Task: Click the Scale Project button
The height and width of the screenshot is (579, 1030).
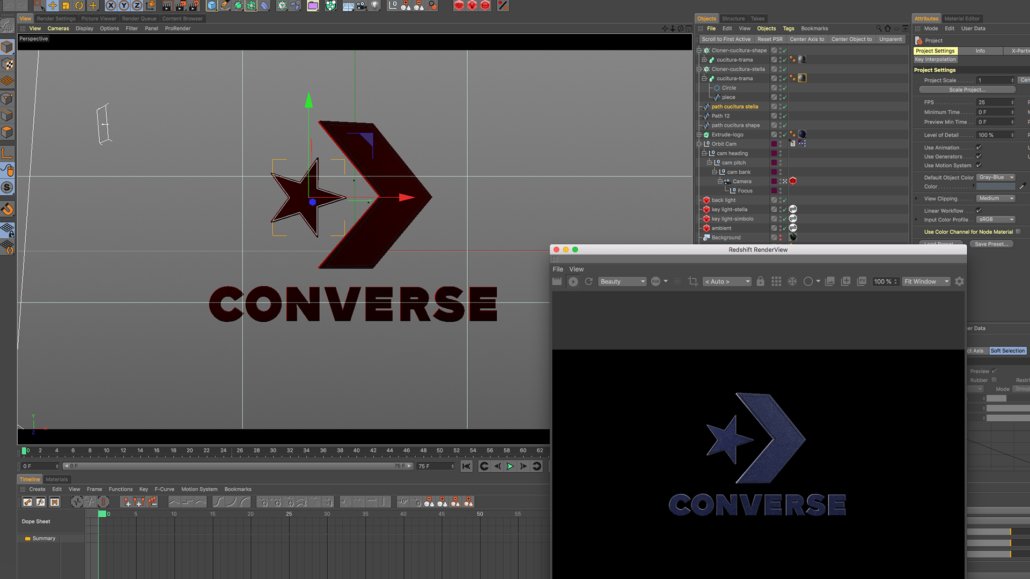Action: tap(966, 89)
